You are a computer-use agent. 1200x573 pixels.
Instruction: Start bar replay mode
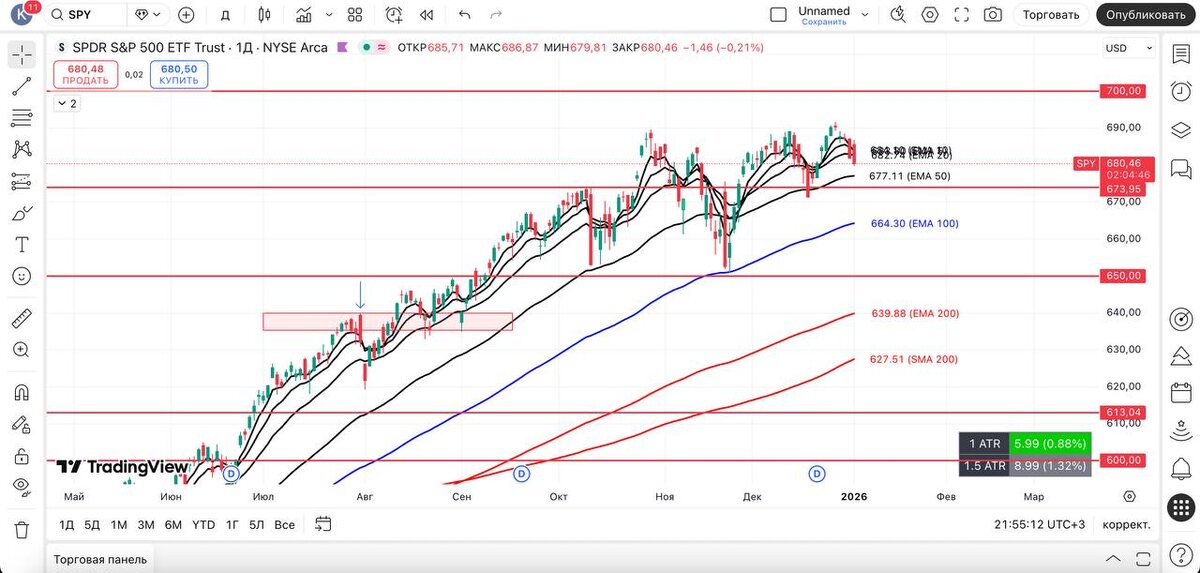tap(427, 15)
